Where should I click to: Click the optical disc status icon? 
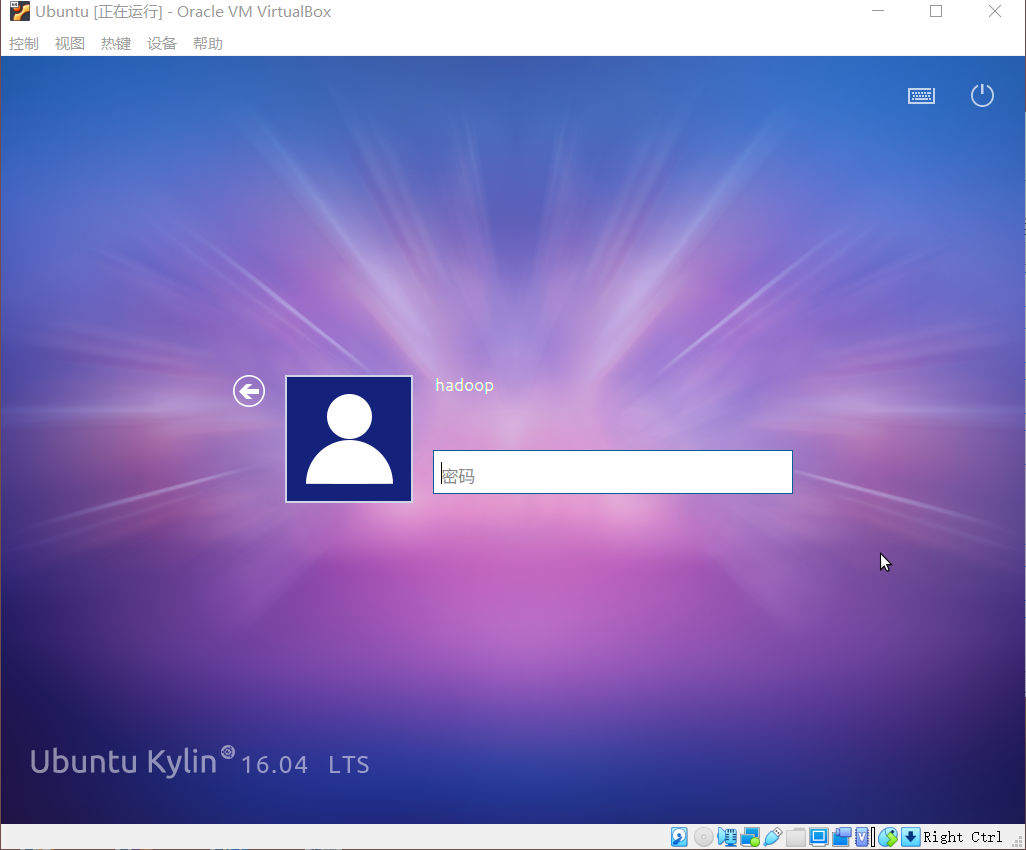(703, 837)
